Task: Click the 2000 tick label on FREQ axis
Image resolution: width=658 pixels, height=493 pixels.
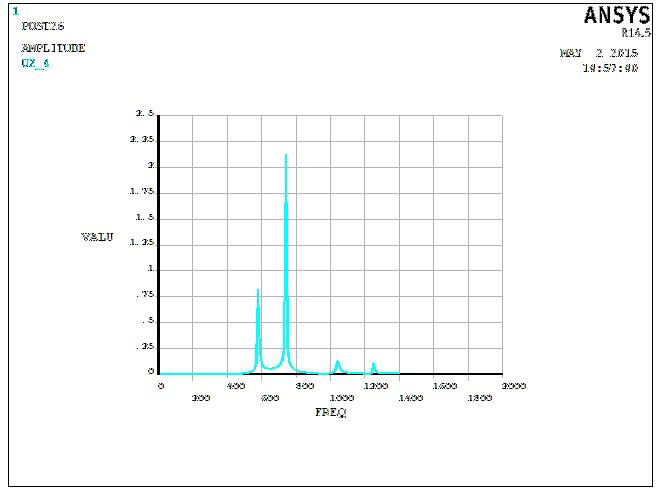Action: click(514, 386)
